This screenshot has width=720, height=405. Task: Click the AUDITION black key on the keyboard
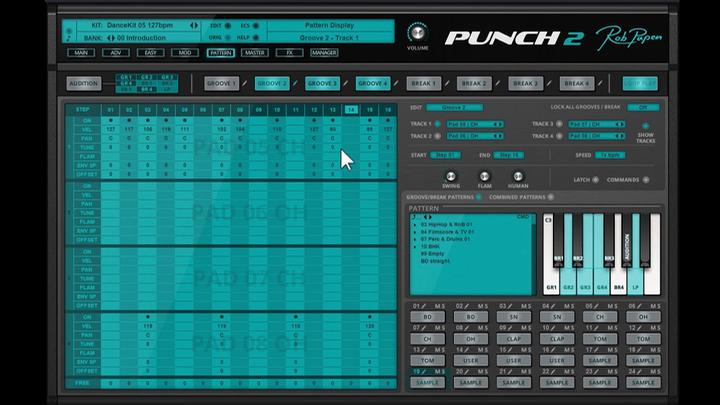(627, 241)
